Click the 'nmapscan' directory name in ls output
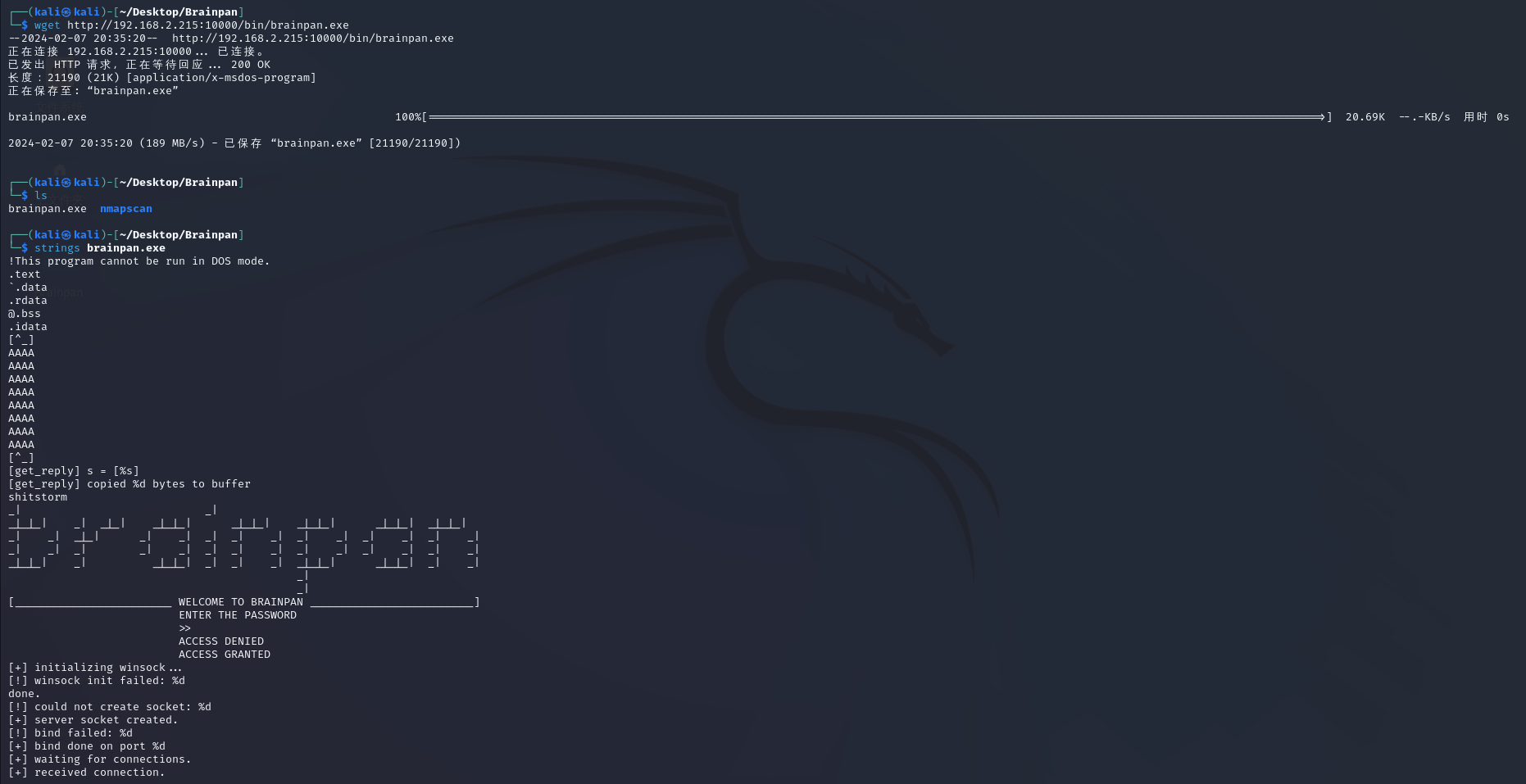1526x784 pixels. coord(126,209)
